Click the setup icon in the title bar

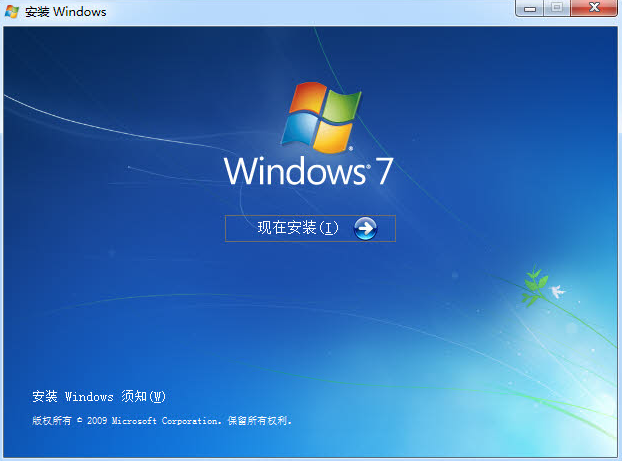pyautogui.click(x=12, y=11)
